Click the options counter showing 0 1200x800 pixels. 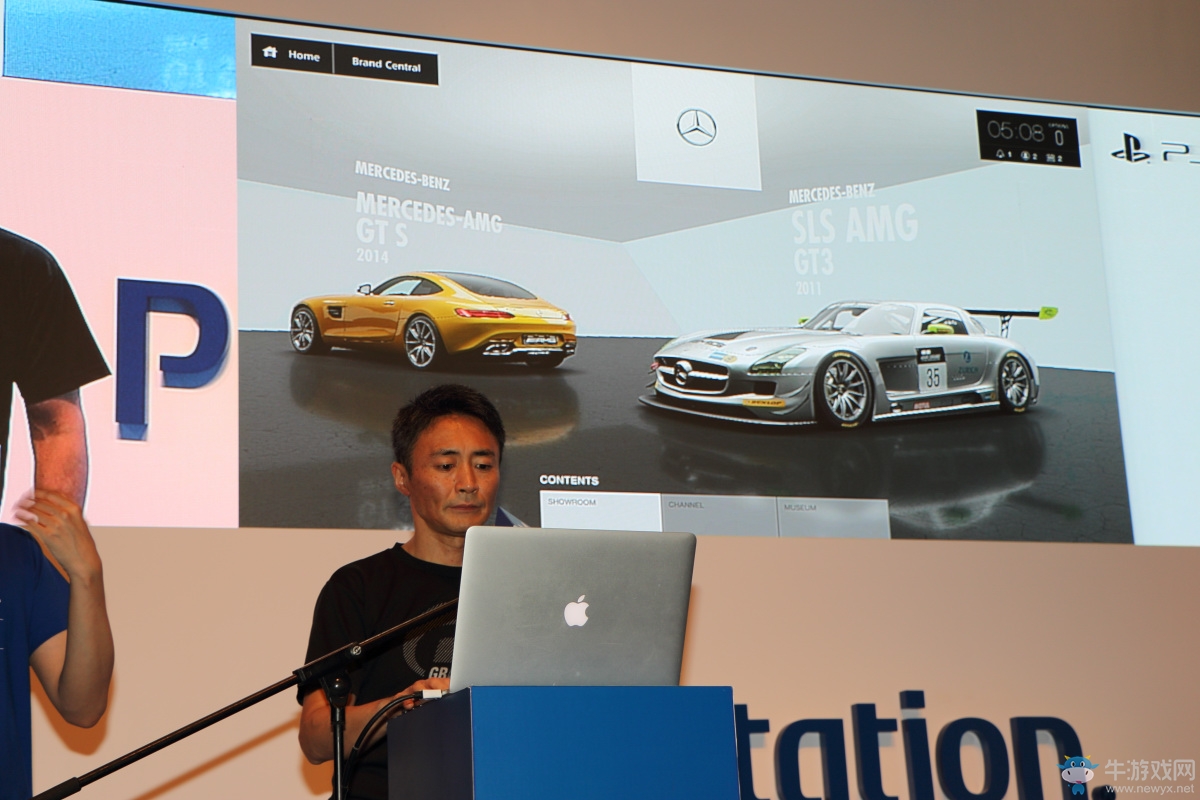1059,137
